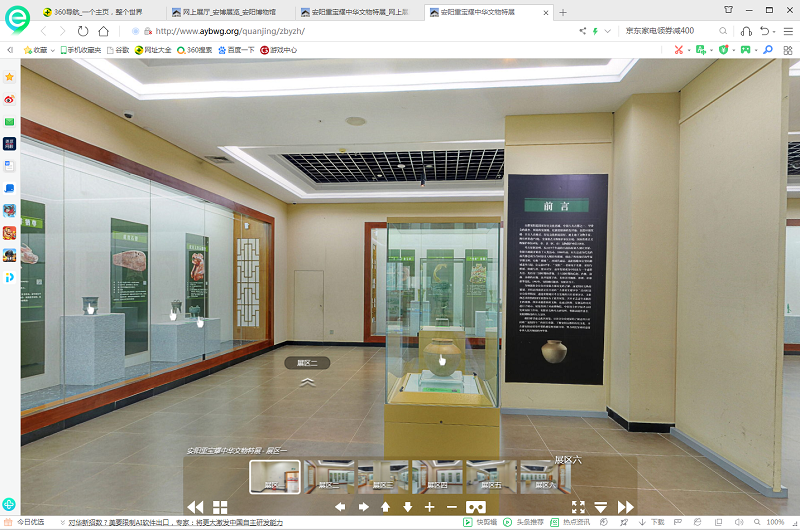This screenshot has width=800, height=530.
Task: Click the green shield security icon
Action: click(x=723, y=49)
